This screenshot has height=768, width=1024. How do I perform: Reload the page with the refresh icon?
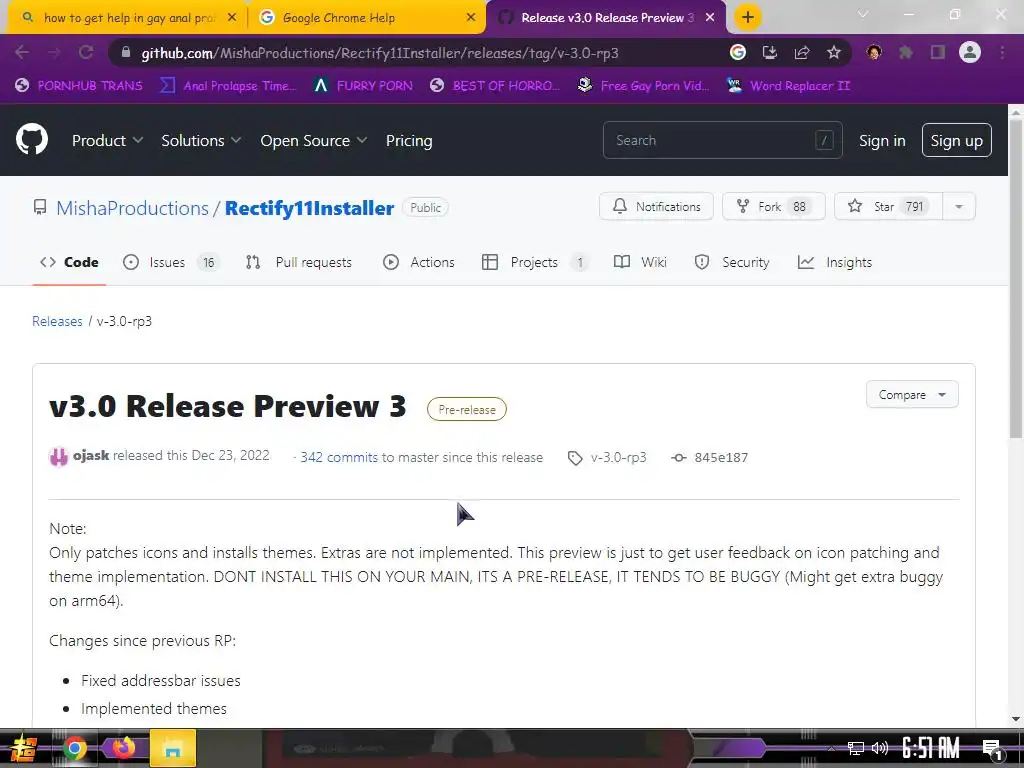(x=86, y=52)
